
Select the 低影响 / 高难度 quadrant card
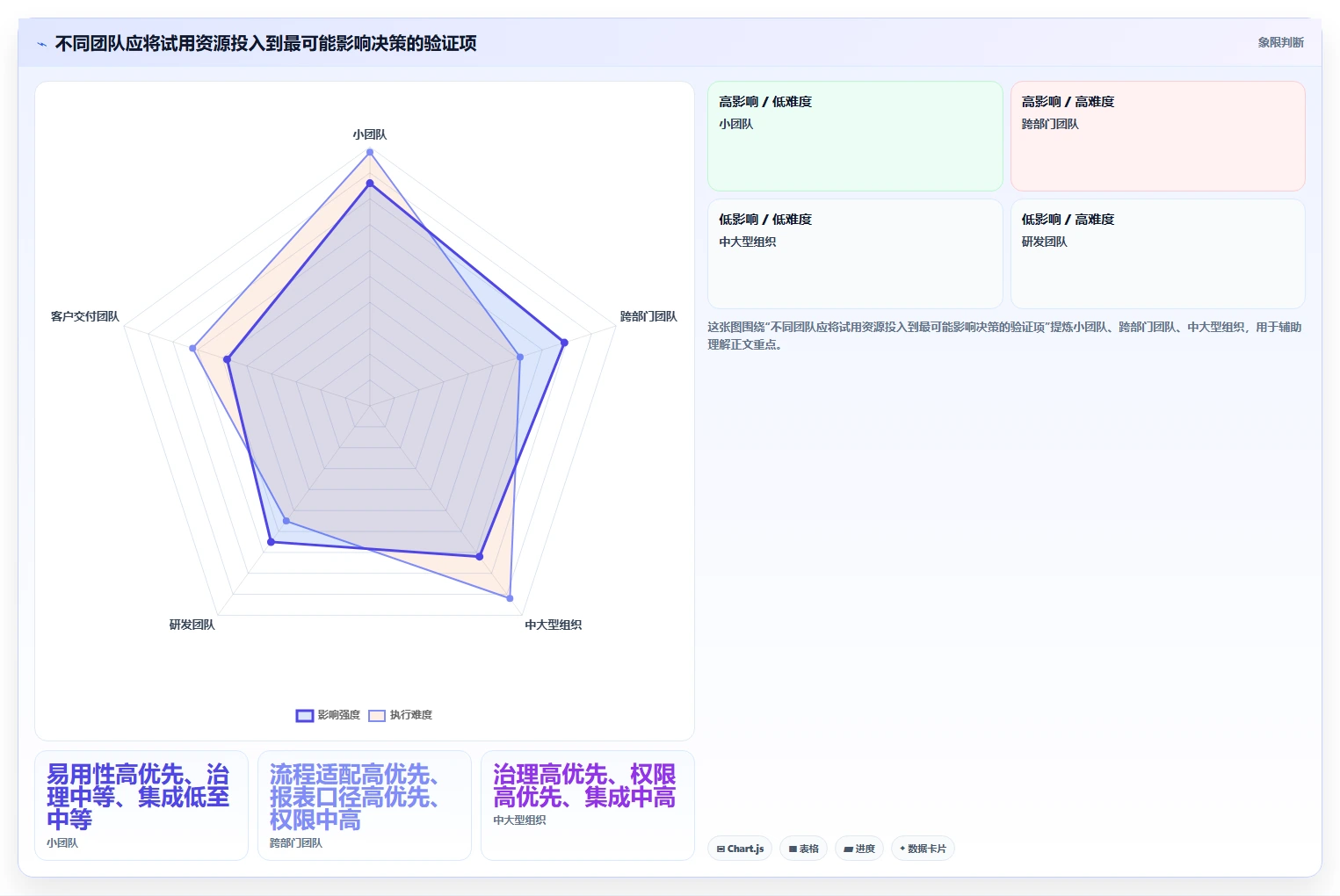tap(1157, 254)
